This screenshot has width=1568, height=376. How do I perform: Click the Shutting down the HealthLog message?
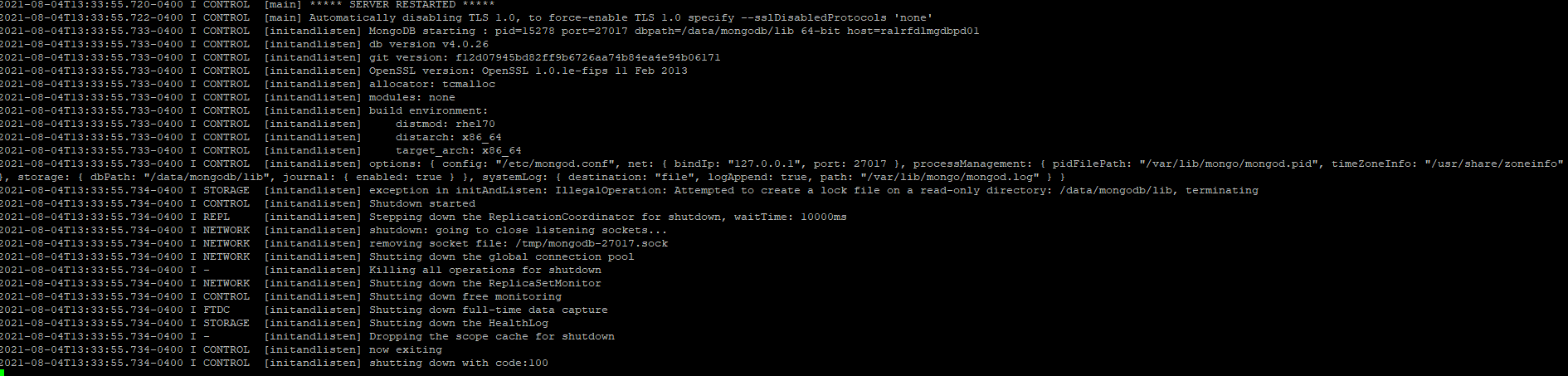point(459,323)
